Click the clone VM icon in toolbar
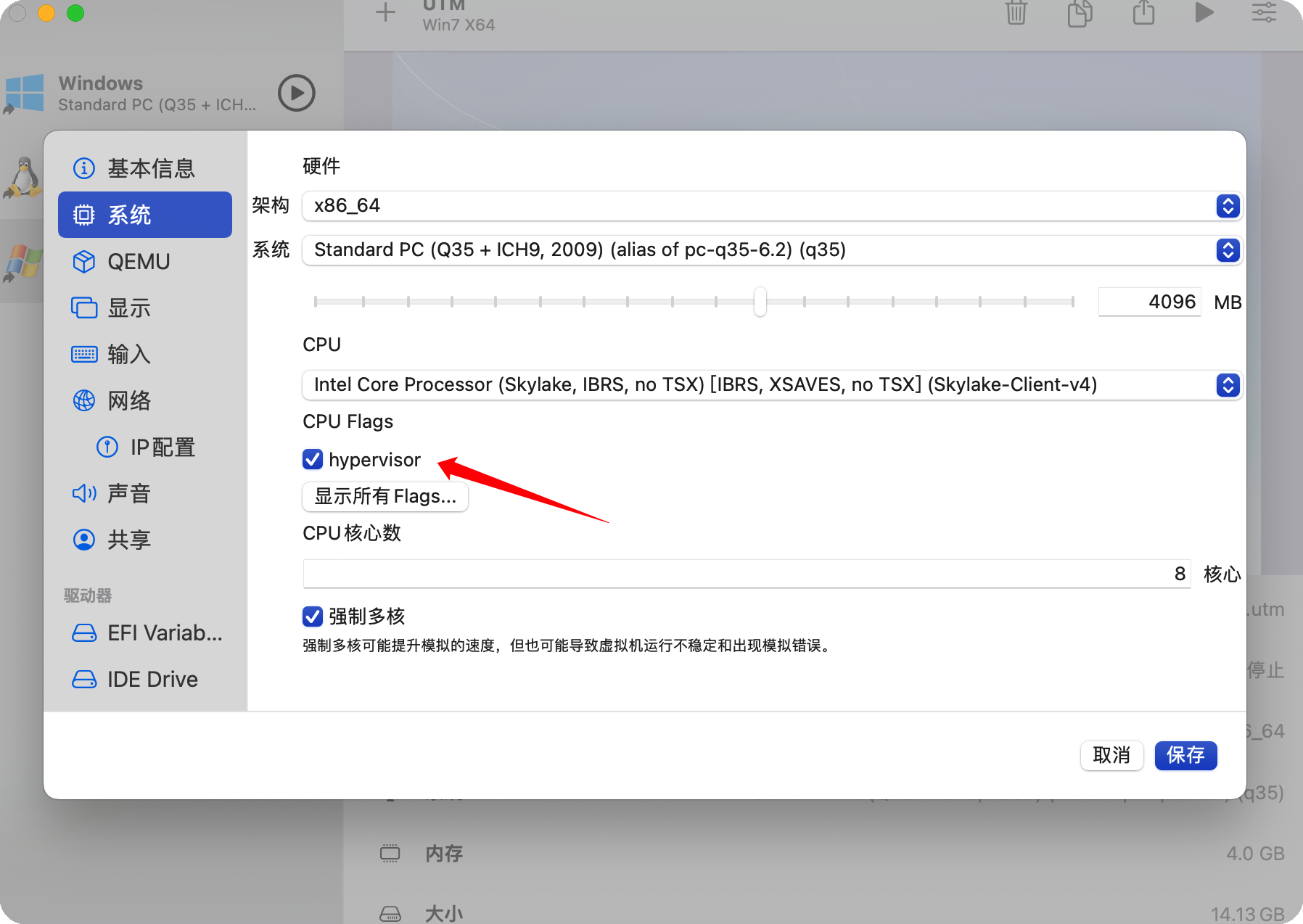The image size is (1303, 924). point(1080,13)
